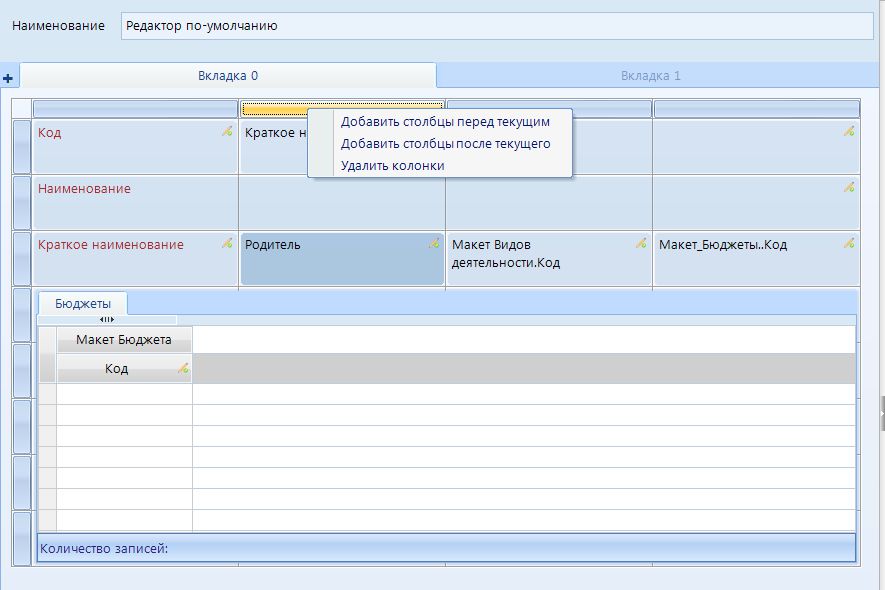Click the pencil in Макет Видов деятельности.Код cell
The width and height of the screenshot is (885, 590).
(x=641, y=243)
